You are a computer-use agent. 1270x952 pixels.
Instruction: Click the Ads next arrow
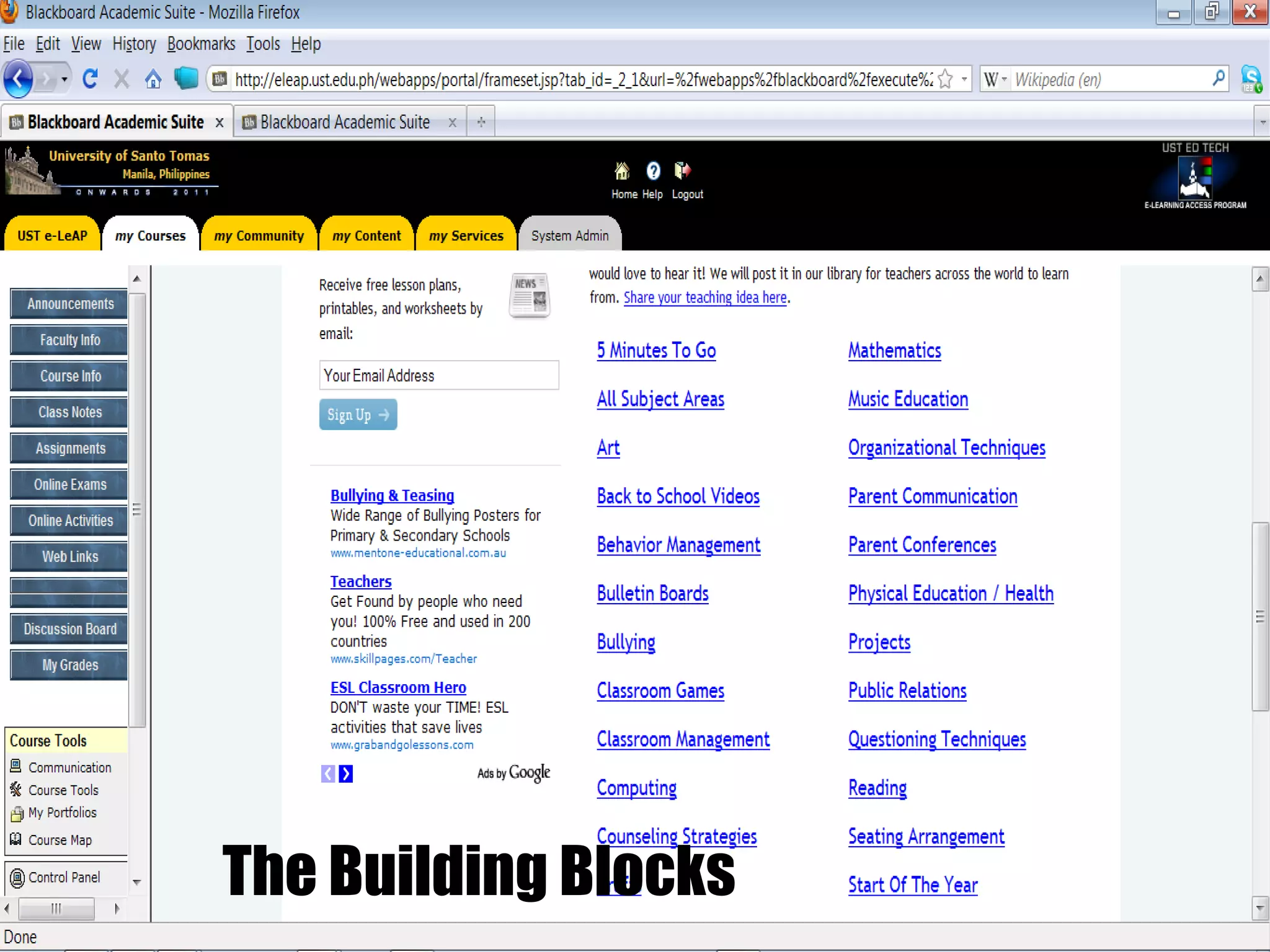(x=346, y=773)
